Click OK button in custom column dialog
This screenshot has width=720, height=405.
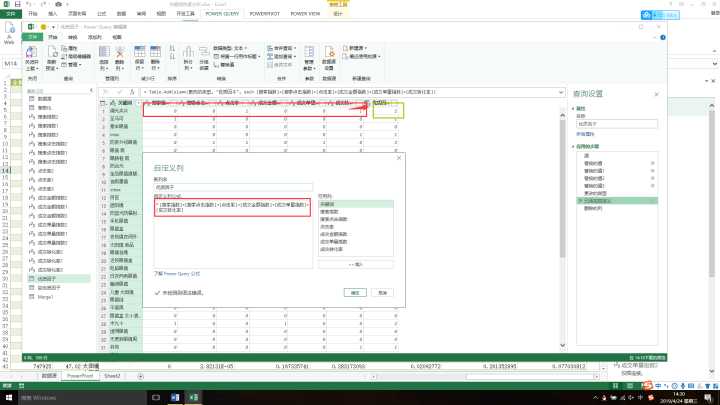point(355,293)
